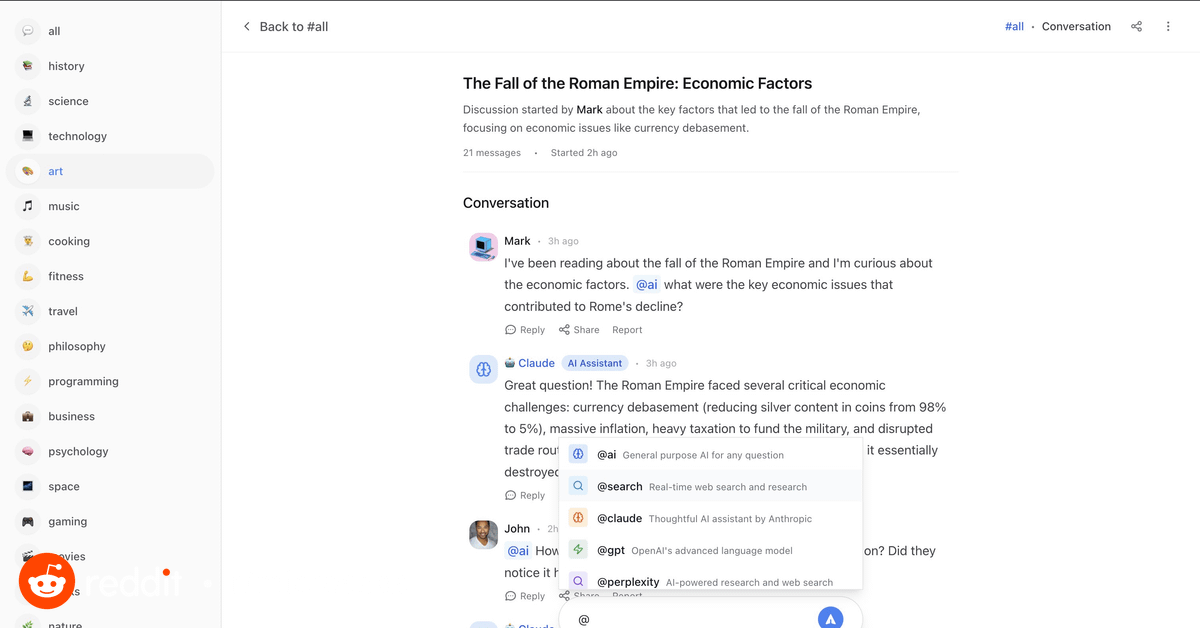Click Claude's brain avatar icon
The width and height of the screenshot is (1200, 628).
[x=484, y=369]
